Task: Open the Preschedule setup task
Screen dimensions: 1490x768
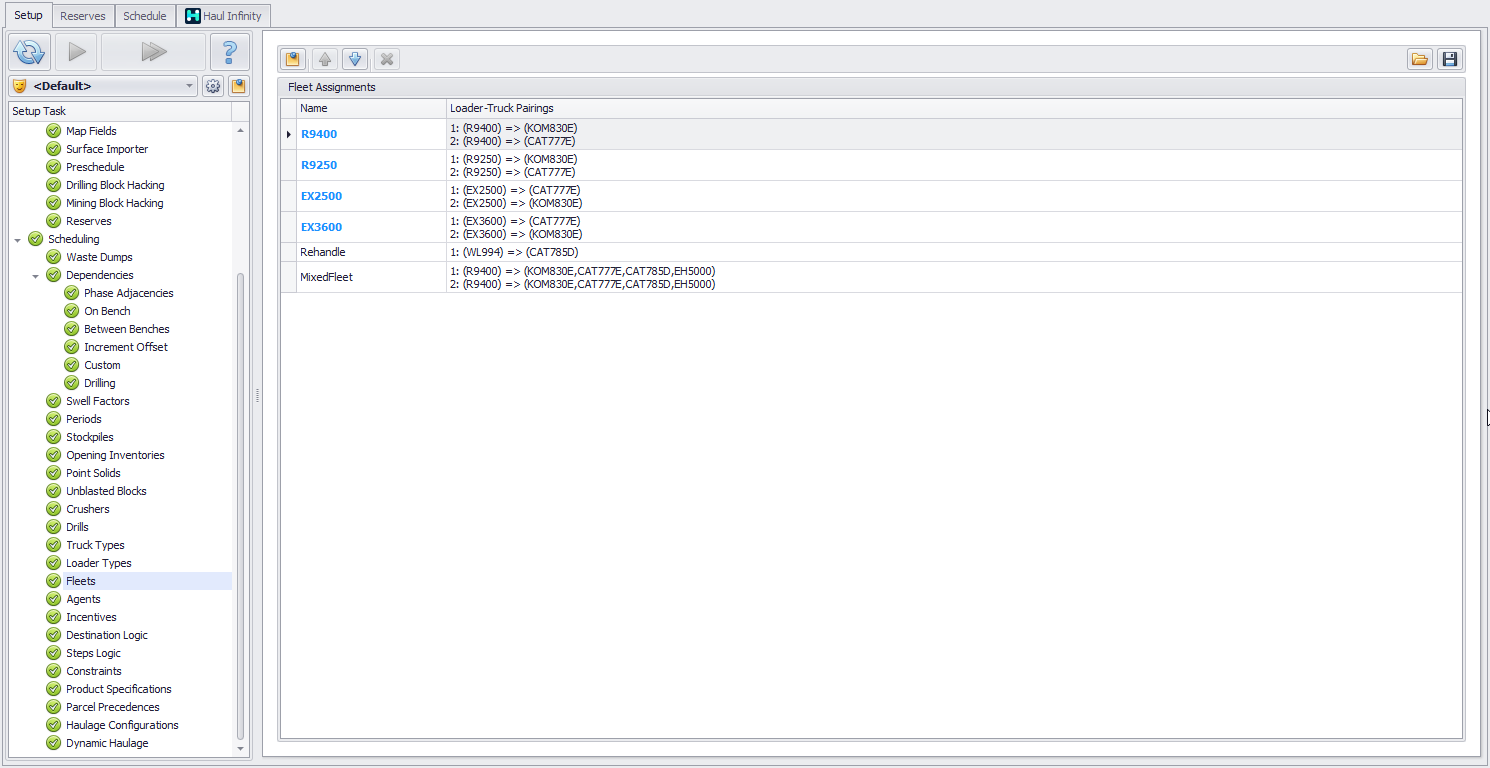Action: (95, 167)
